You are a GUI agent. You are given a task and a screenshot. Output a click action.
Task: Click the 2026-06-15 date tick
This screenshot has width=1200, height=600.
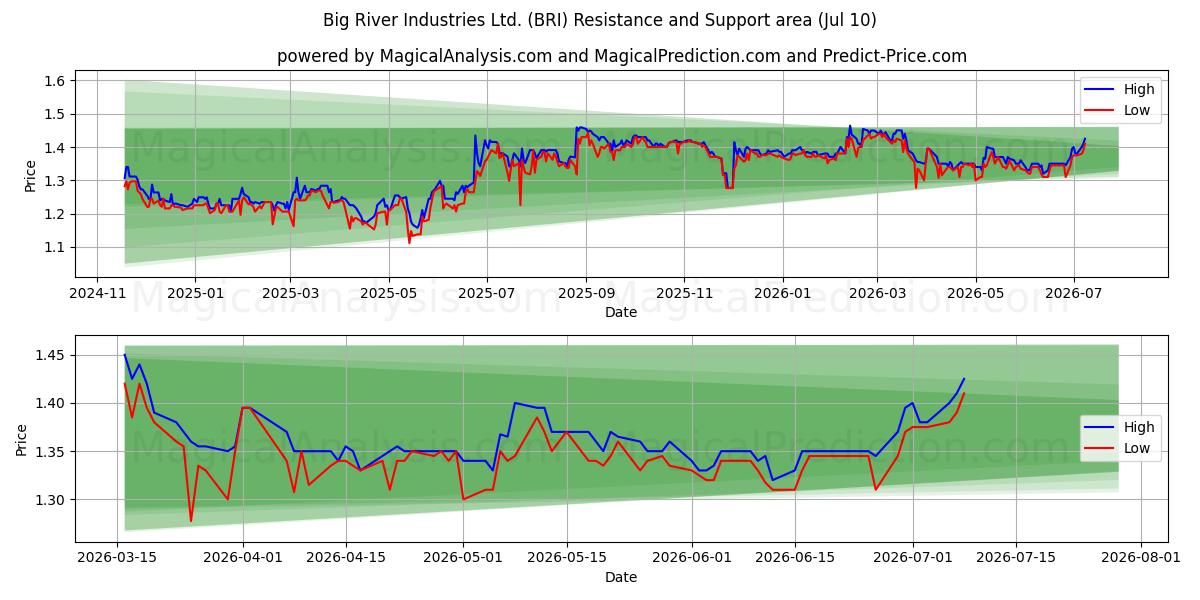tap(795, 559)
